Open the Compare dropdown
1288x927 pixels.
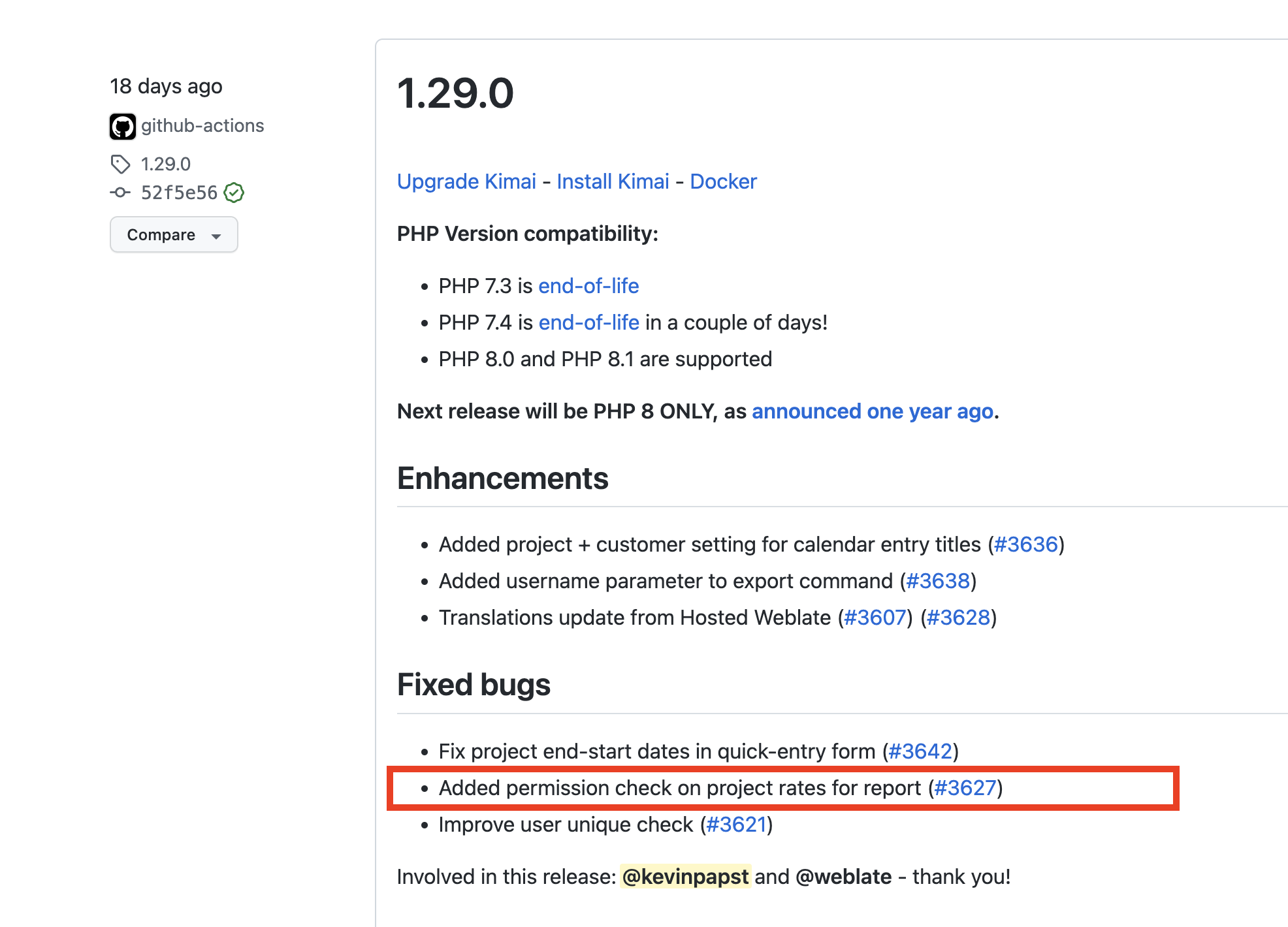click(173, 234)
